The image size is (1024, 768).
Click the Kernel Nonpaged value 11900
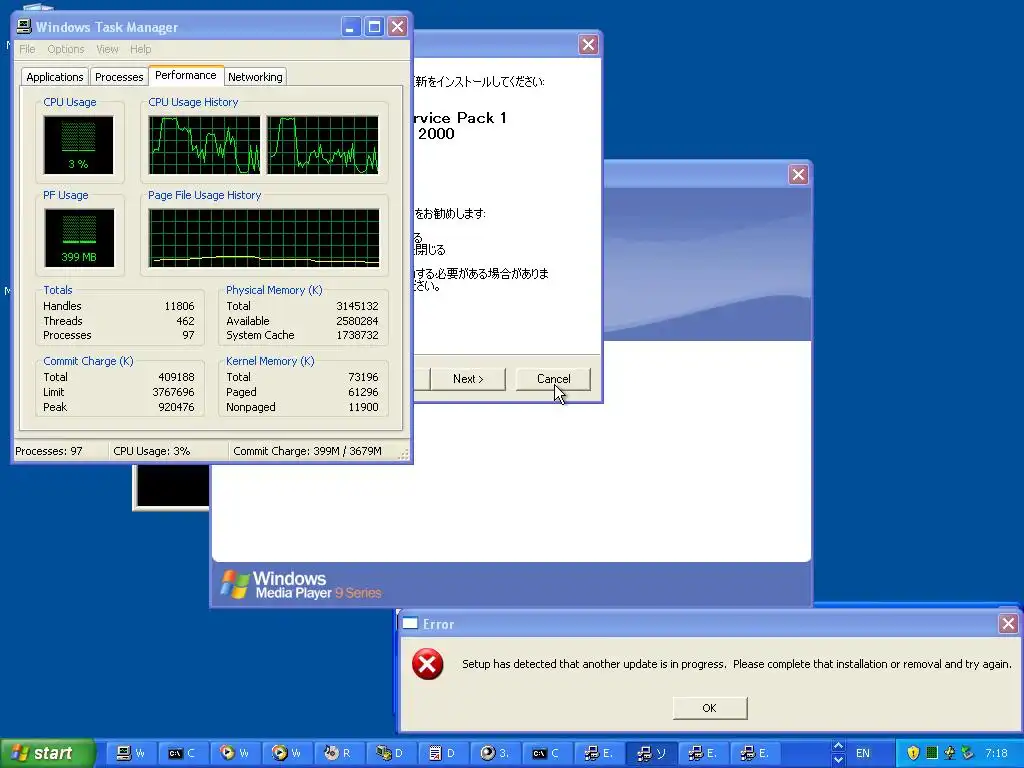[364, 408]
